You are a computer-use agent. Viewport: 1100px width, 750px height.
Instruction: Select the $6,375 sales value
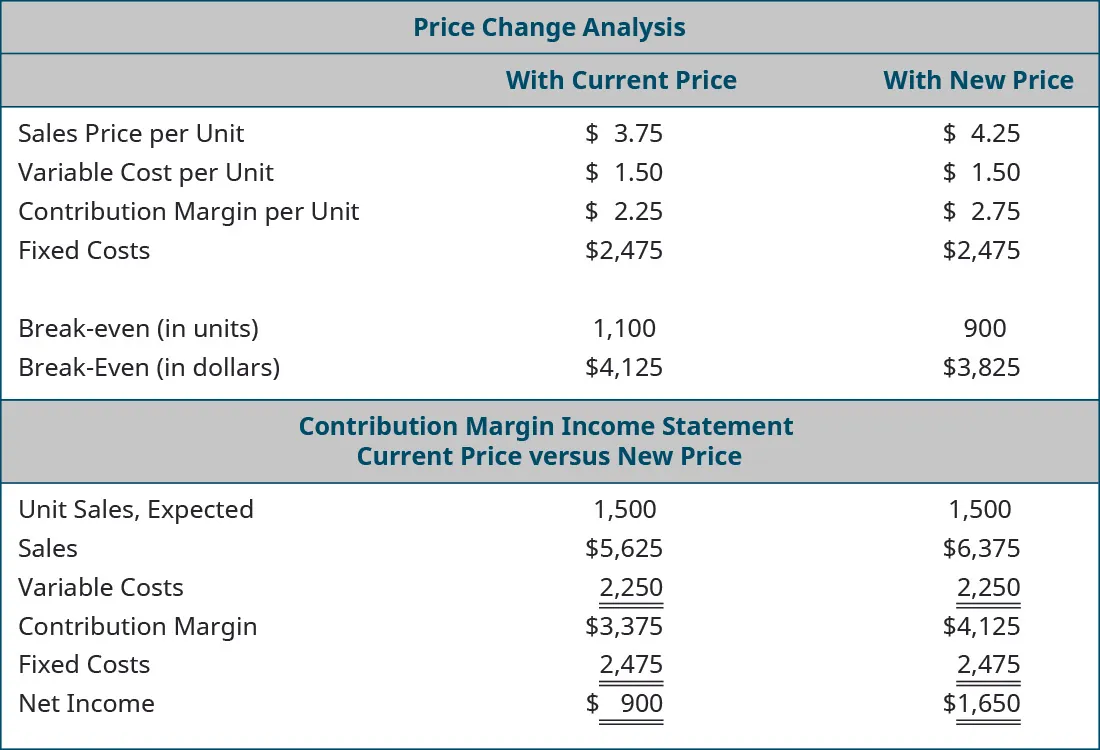point(981,549)
